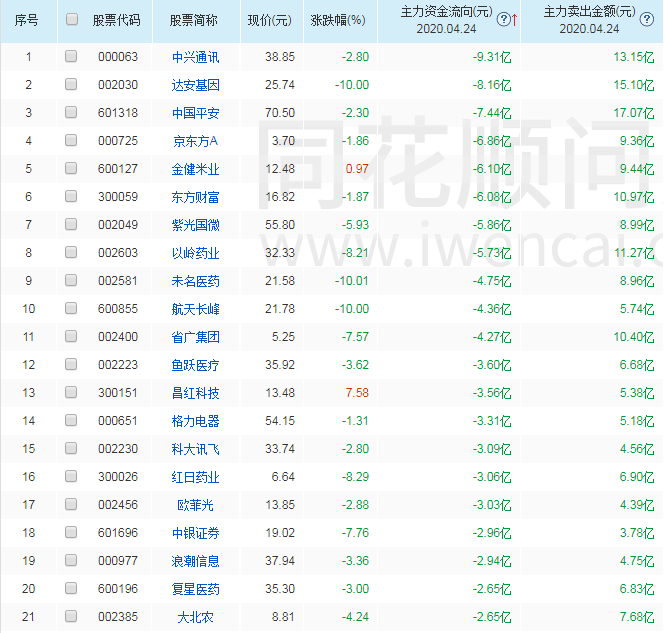The image size is (664, 633).
Task: Sort by 主力资金流向(元) header text
Action: coord(447,12)
